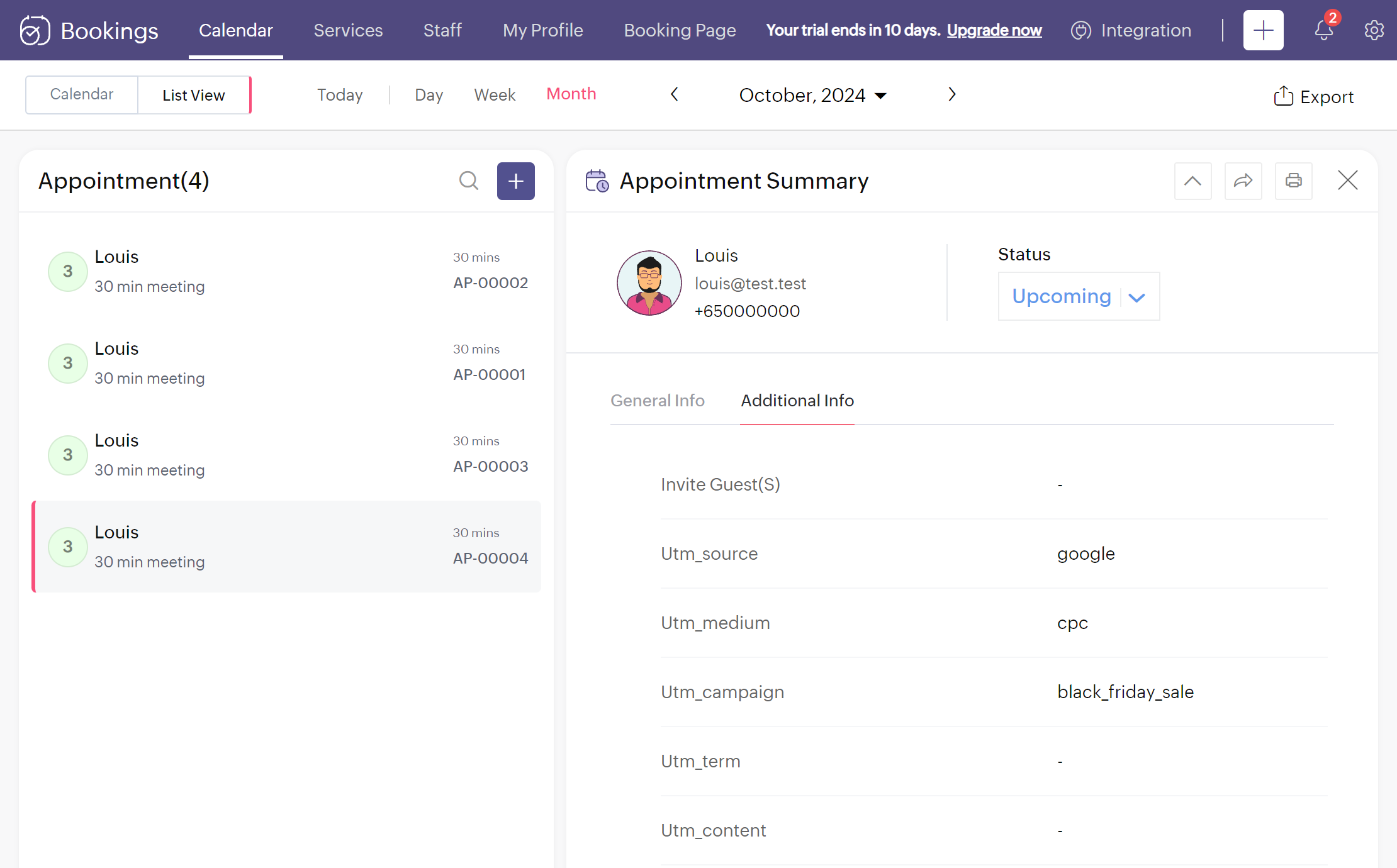Click the Utm_content label
The image size is (1397, 868).
pos(713,830)
